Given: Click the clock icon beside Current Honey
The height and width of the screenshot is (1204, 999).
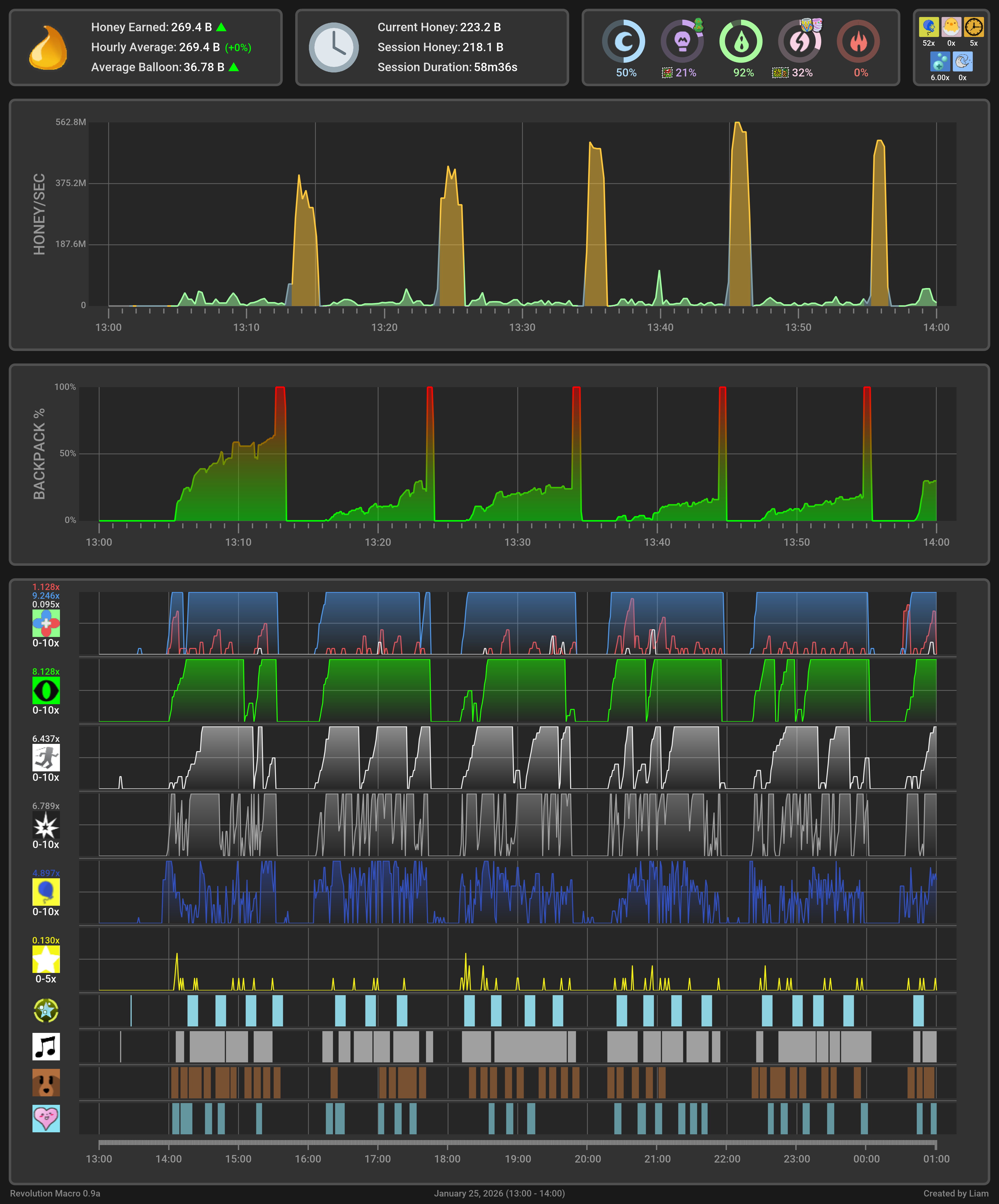Looking at the screenshot, I should tap(334, 48).
